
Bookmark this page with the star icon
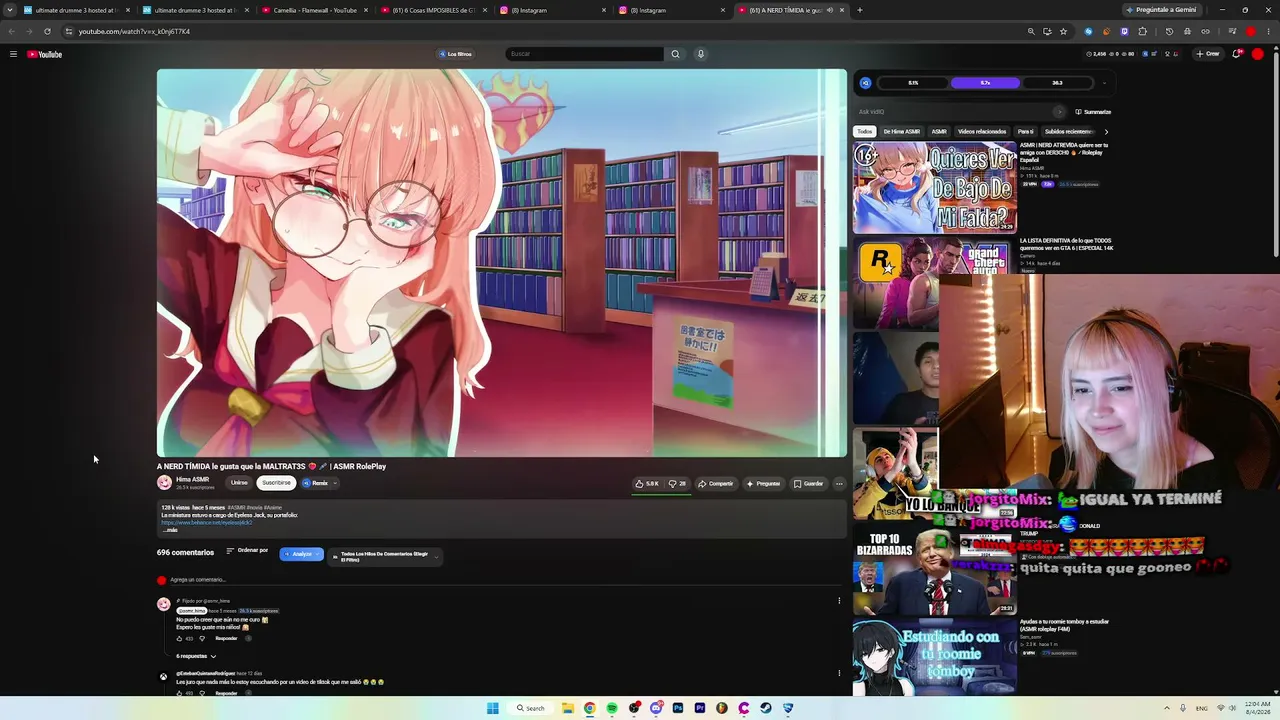pos(1063,31)
